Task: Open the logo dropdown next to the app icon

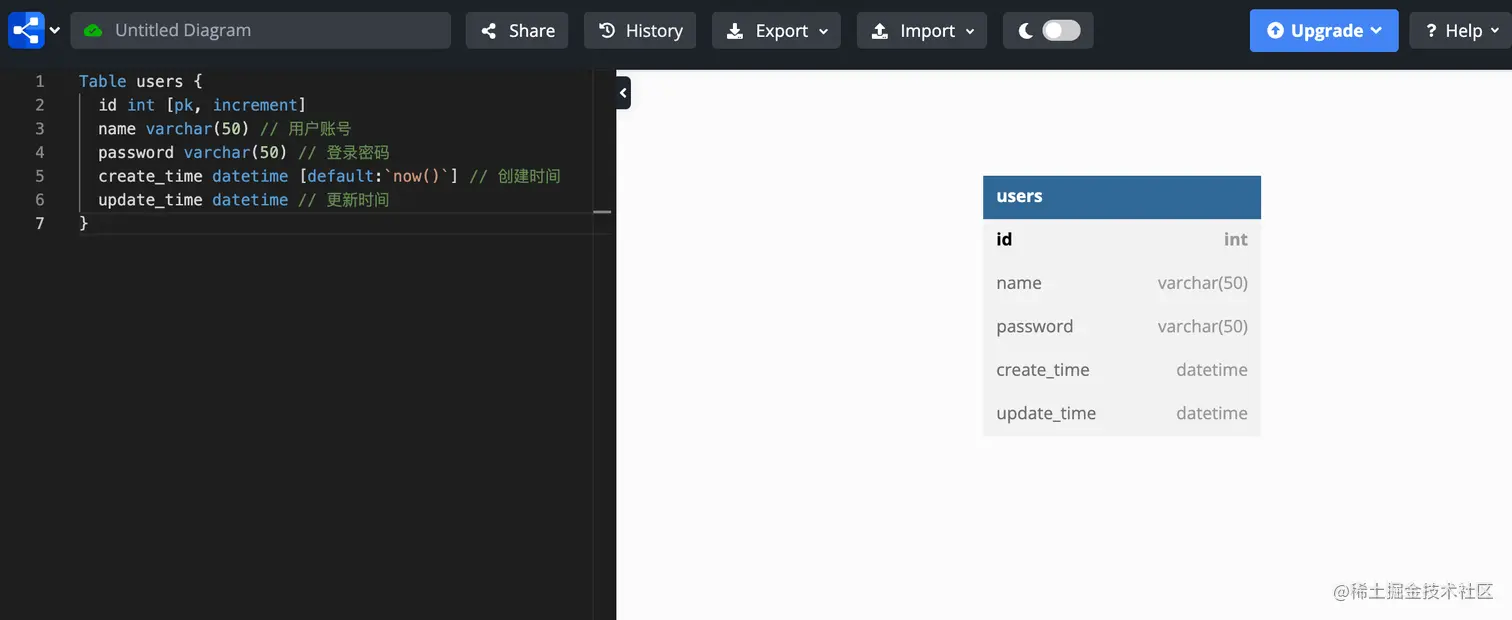Action: [55, 30]
